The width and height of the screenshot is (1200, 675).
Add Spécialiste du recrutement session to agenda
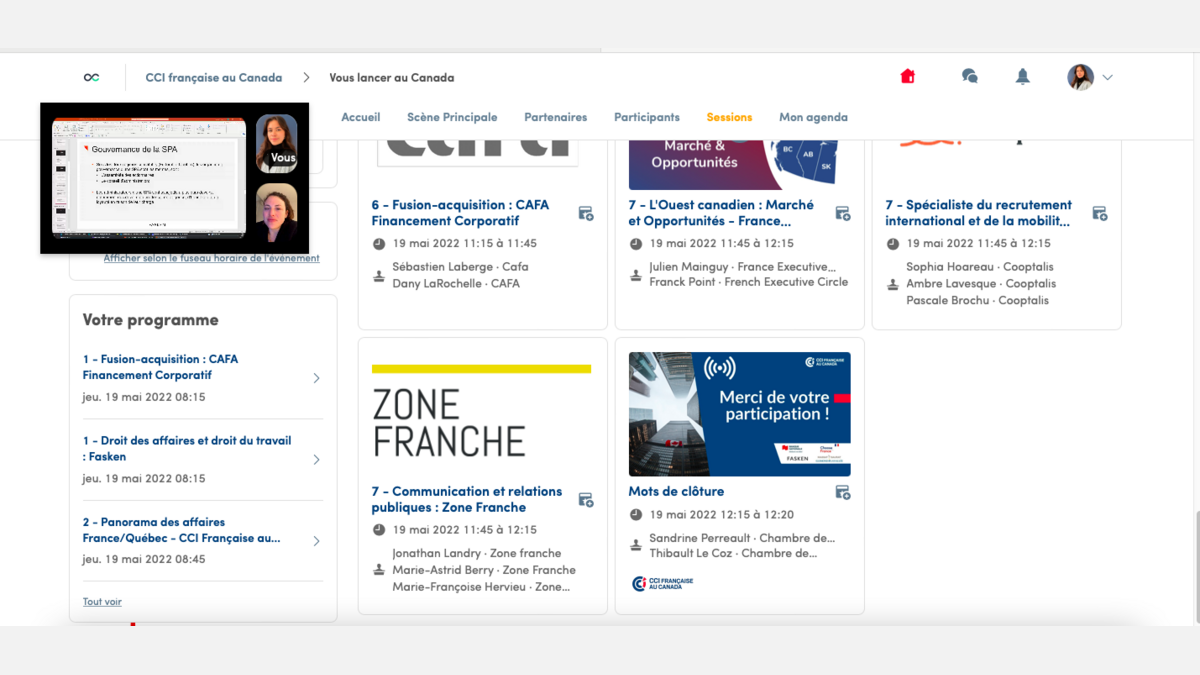click(1100, 213)
